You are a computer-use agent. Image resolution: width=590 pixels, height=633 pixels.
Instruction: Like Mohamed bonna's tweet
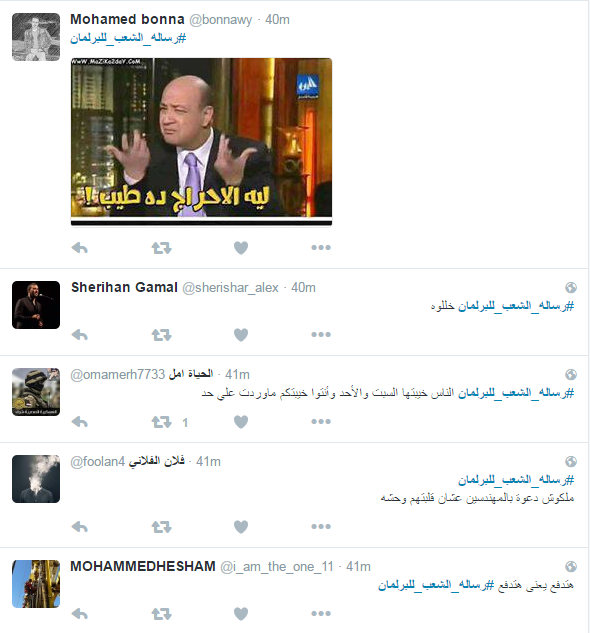pos(241,247)
